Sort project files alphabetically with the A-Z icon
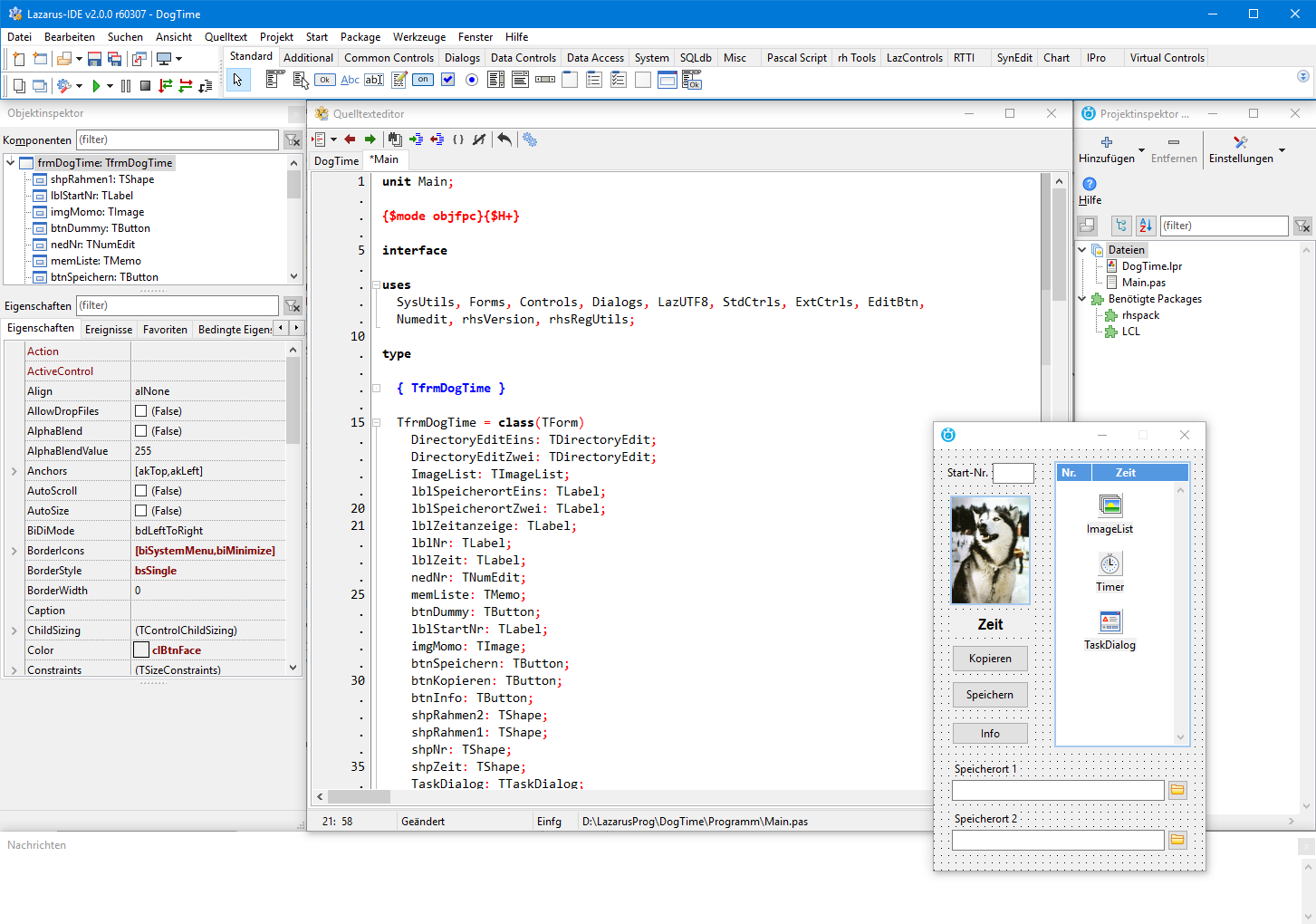The width and height of the screenshot is (1316, 924). (1146, 226)
